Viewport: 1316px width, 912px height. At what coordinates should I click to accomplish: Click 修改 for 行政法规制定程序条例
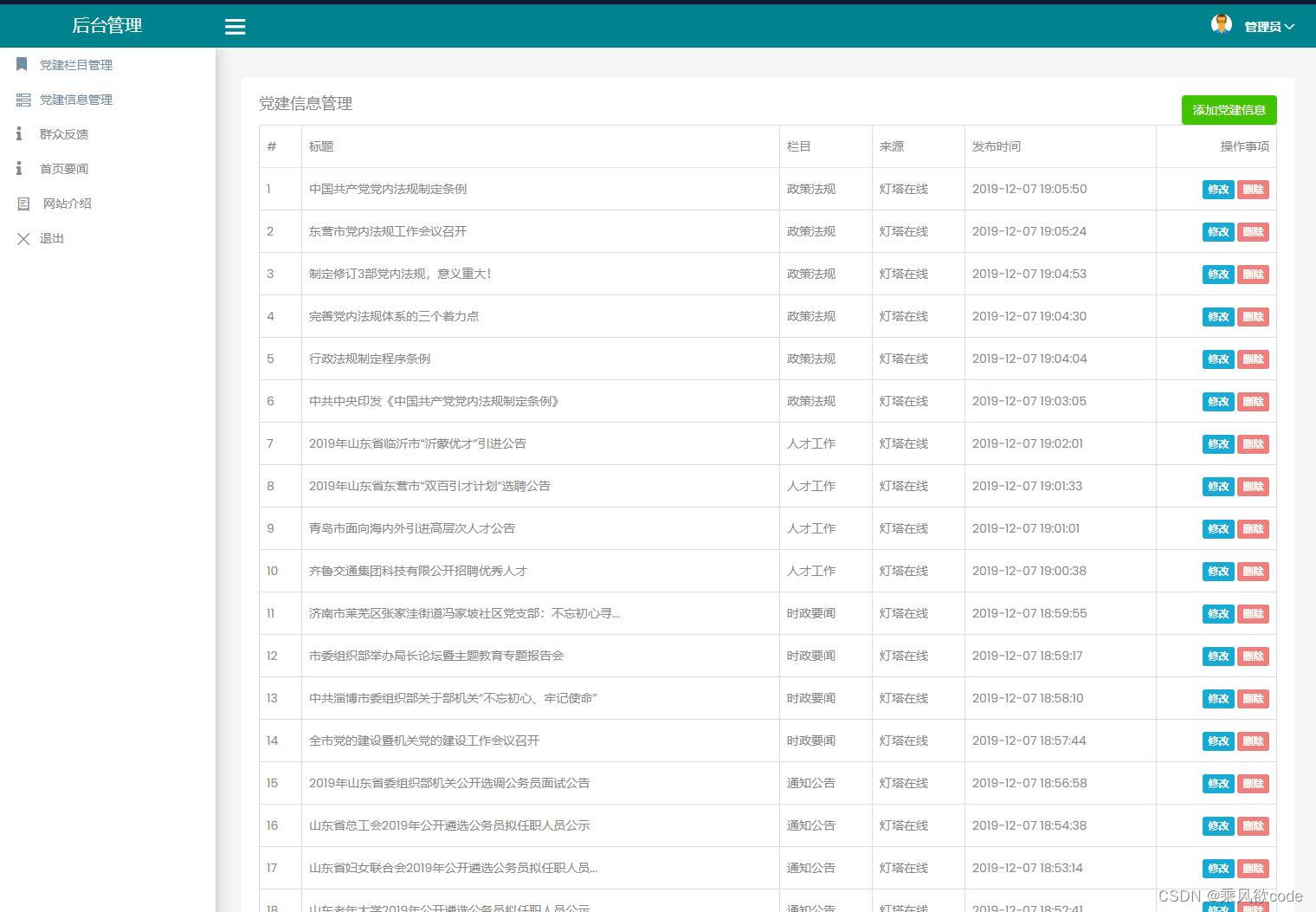click(1218, 359)
